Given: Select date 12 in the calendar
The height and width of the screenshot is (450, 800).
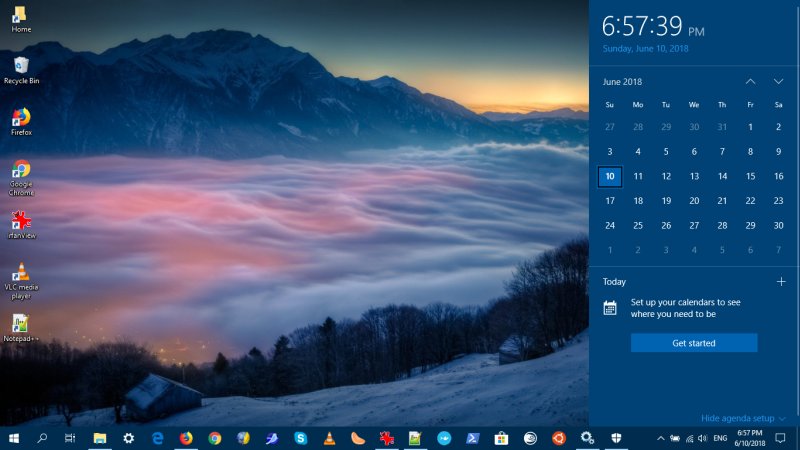Looking at the screenshot, I should (x=666, y=177).
